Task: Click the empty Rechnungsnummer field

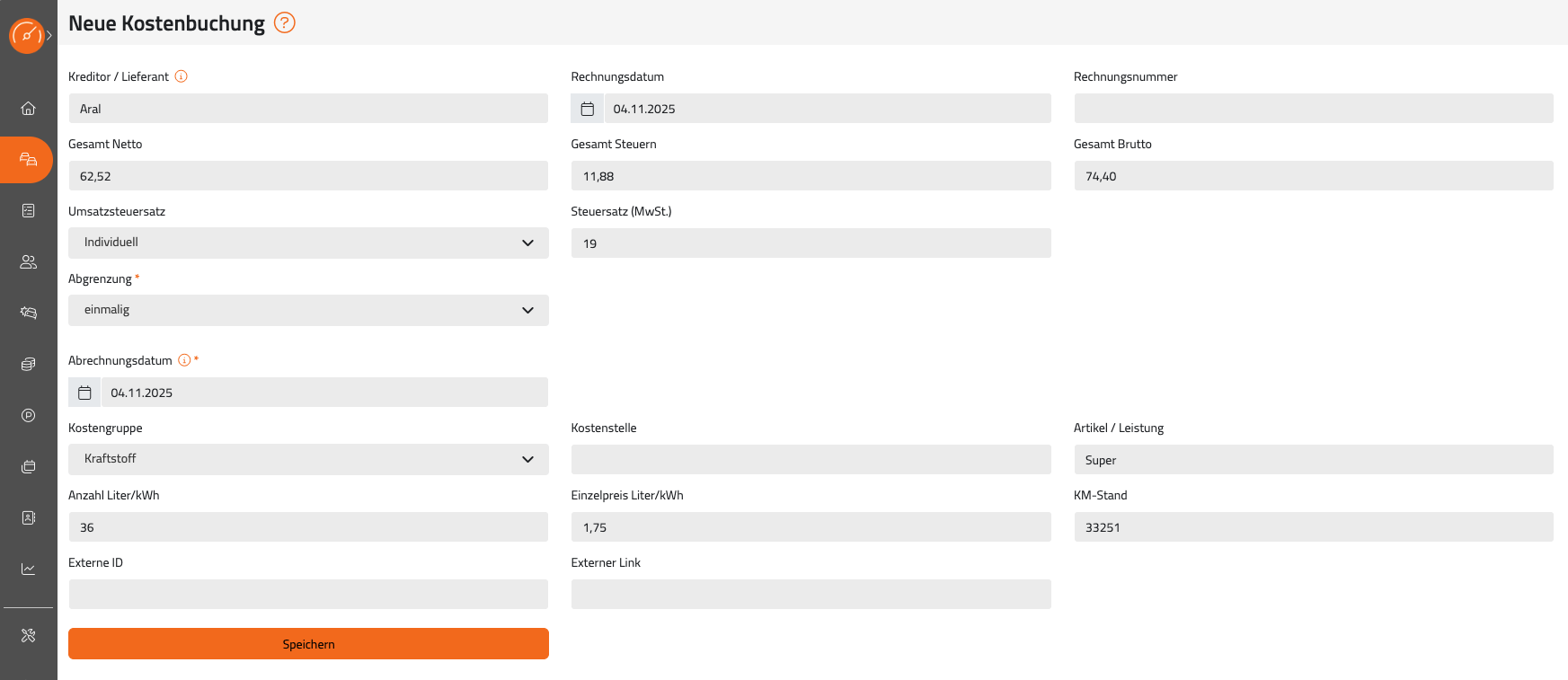Action: pyautogui.click(x=1313, y=109)
